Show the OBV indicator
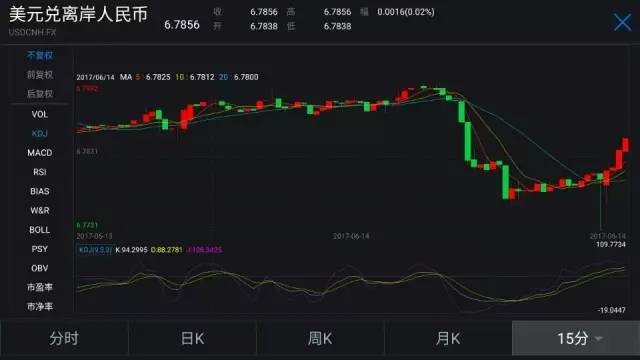Viewport: 640px width, 360px height. (40, 268)
